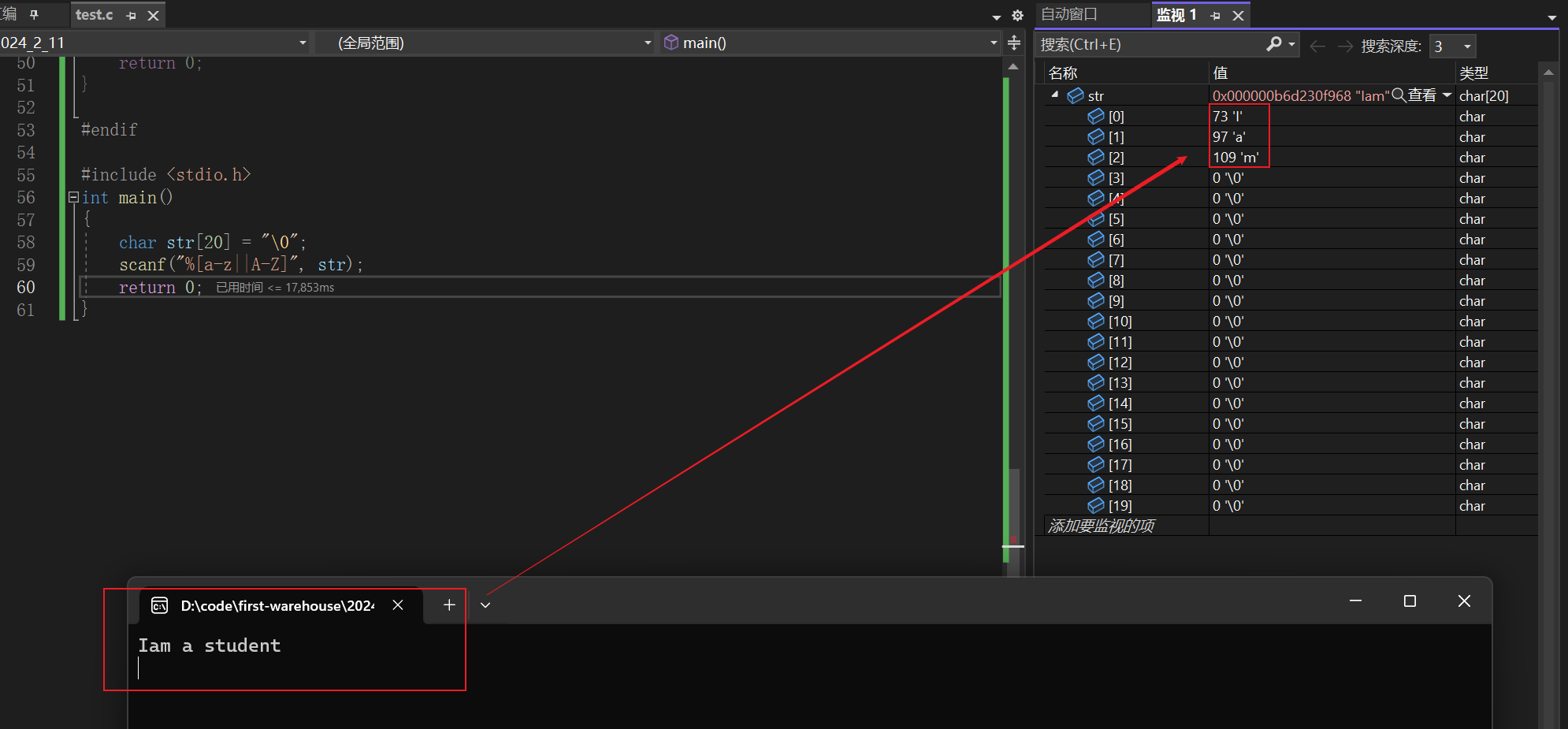Select watch element [10] icon

(1095, 321)
